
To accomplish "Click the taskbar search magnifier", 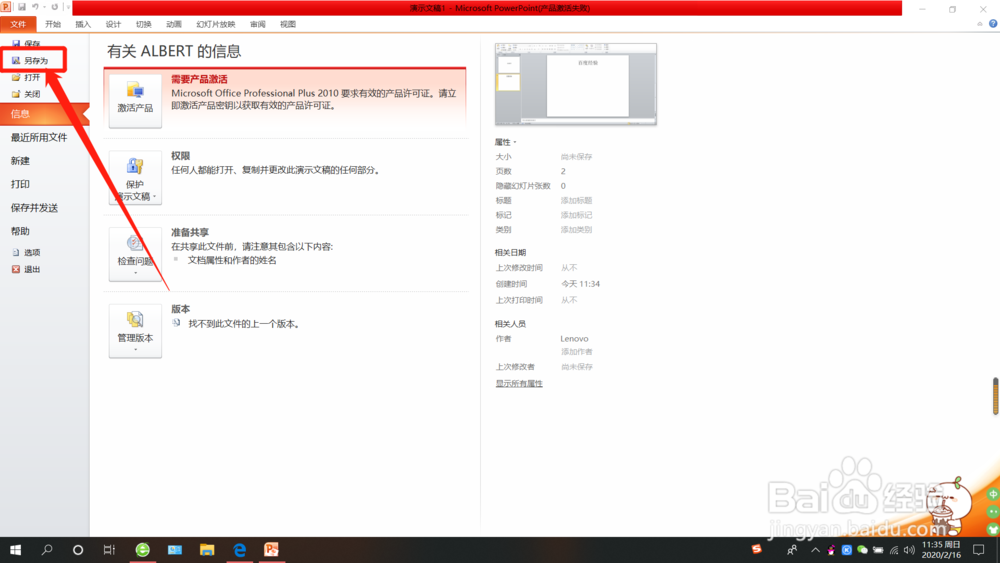I will tap(47, 550).
